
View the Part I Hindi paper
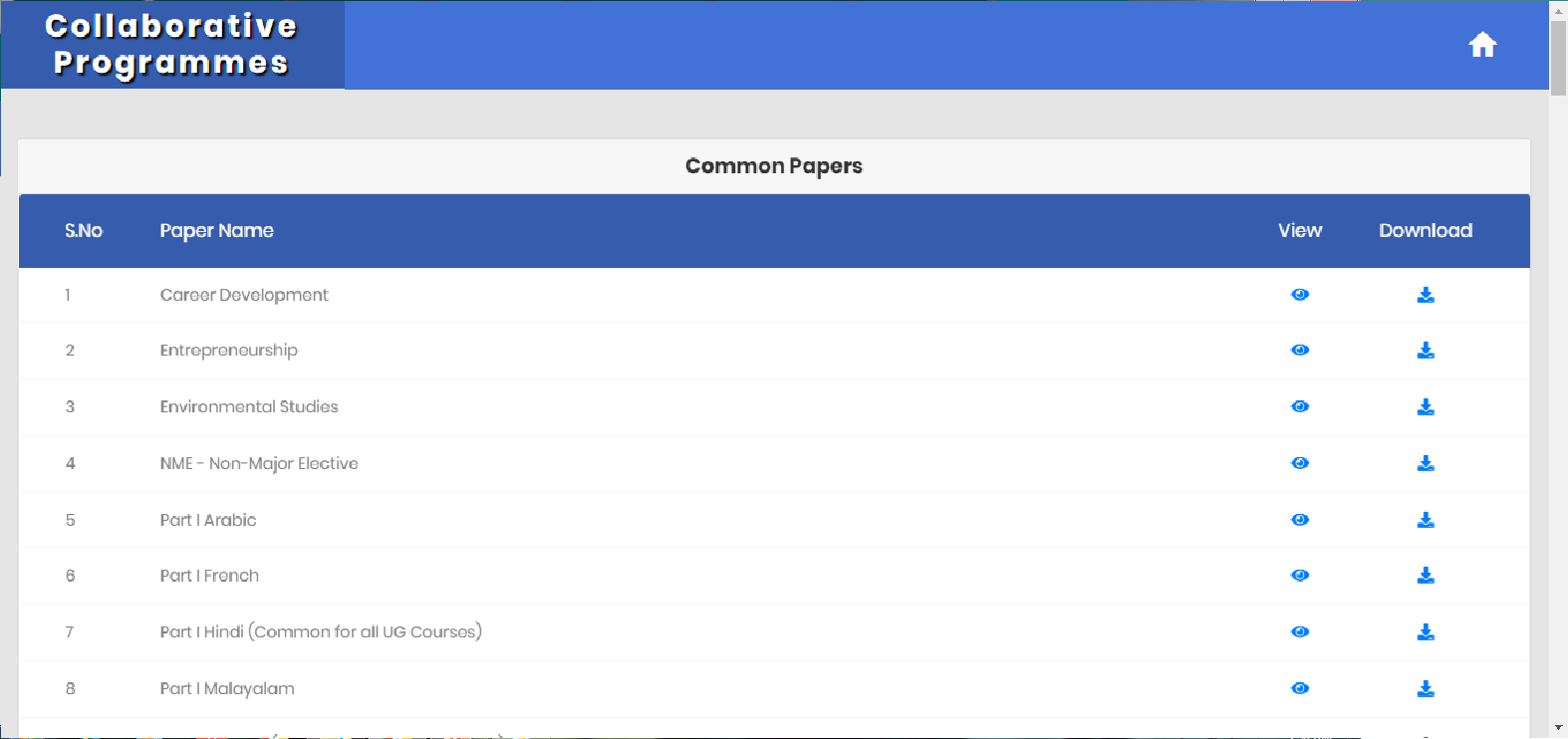1300,632
